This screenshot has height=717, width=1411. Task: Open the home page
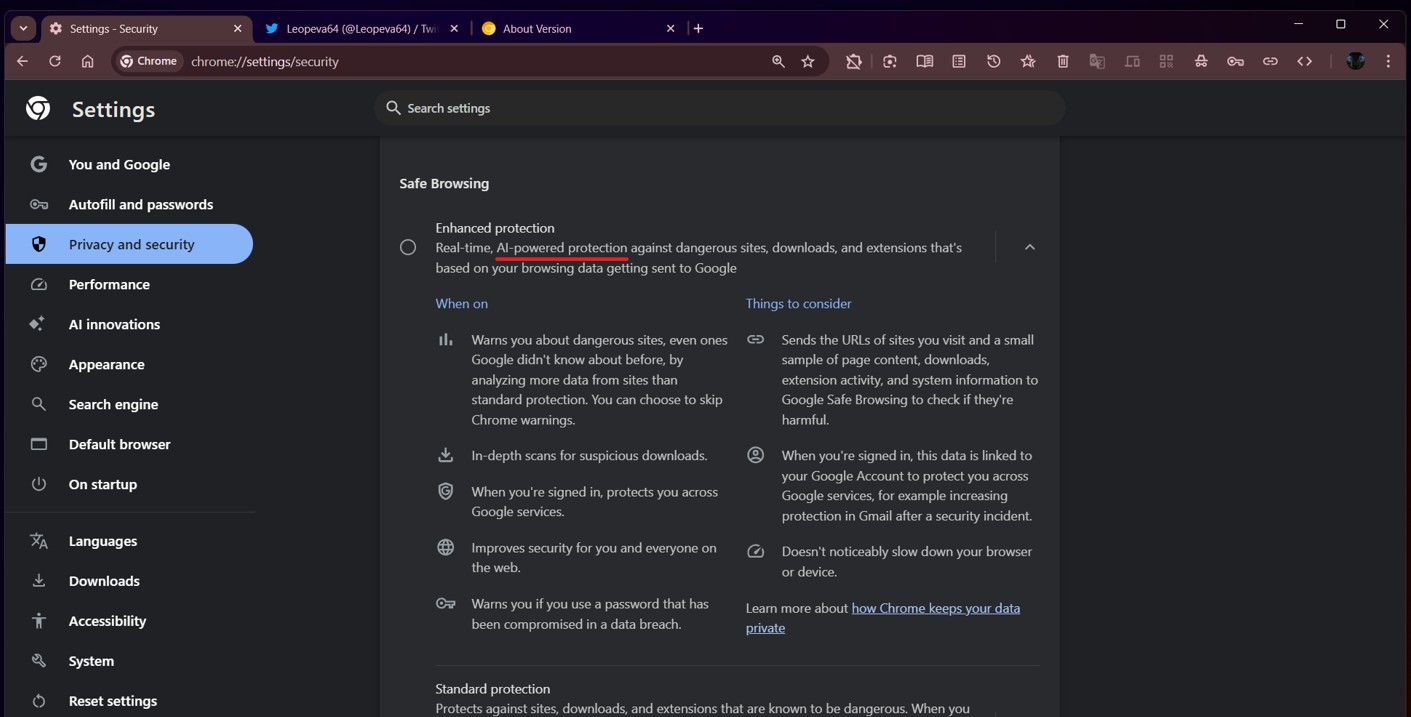[88, 61]
